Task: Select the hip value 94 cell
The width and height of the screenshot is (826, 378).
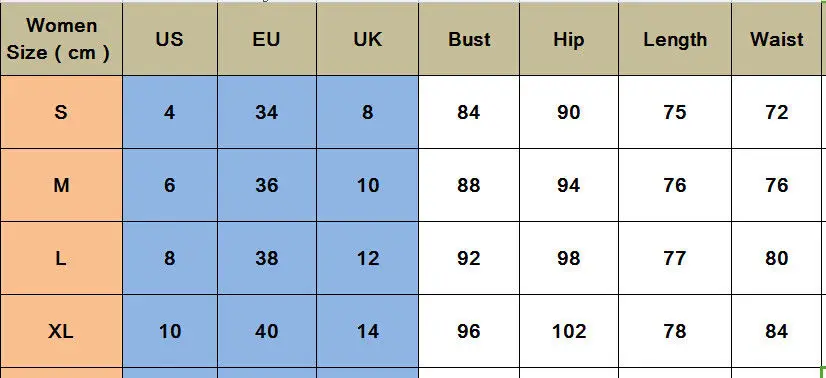Action: coord(569,185)
